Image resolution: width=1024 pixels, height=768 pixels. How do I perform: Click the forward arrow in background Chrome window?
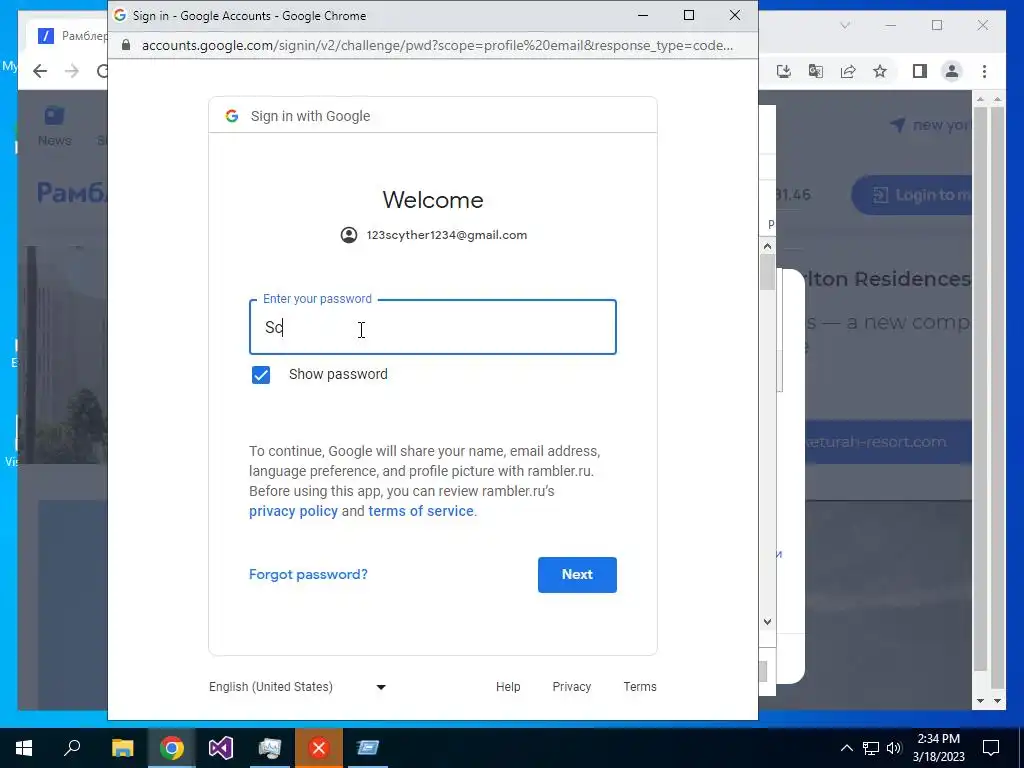(71, 71)
